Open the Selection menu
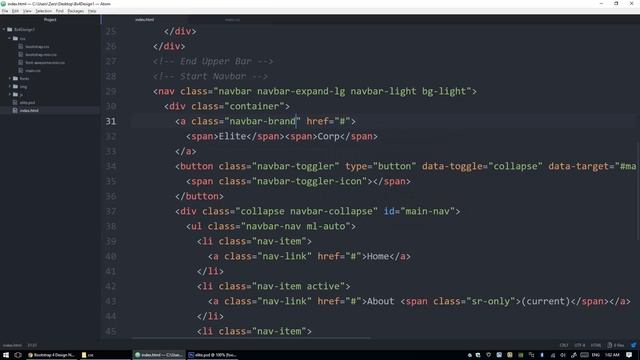The height and width of the screenshot is (360, 640). point(43,11)
